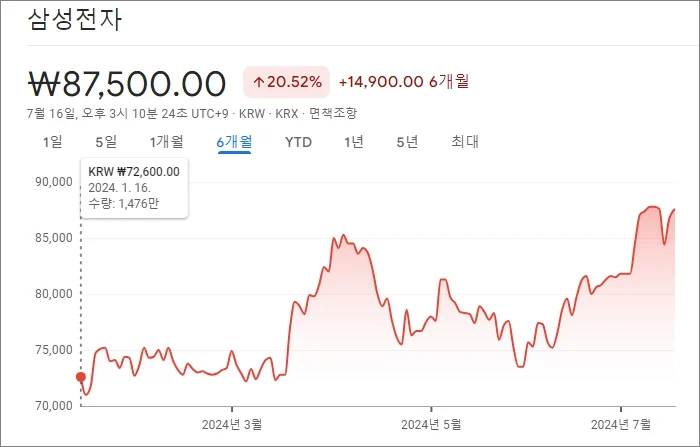This screenshot has height=447, width=700.
Task: Click the 80,000 y-axis label
Action: pyautogui.click(x=54, y=294)
